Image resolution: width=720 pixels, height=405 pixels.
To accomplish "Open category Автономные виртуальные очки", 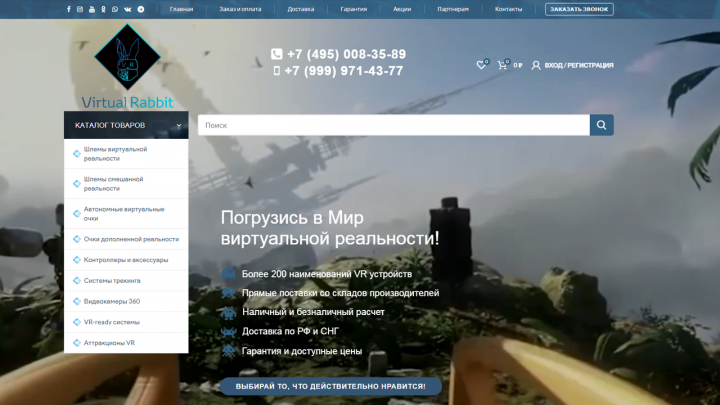I will (x=126, y=214).
